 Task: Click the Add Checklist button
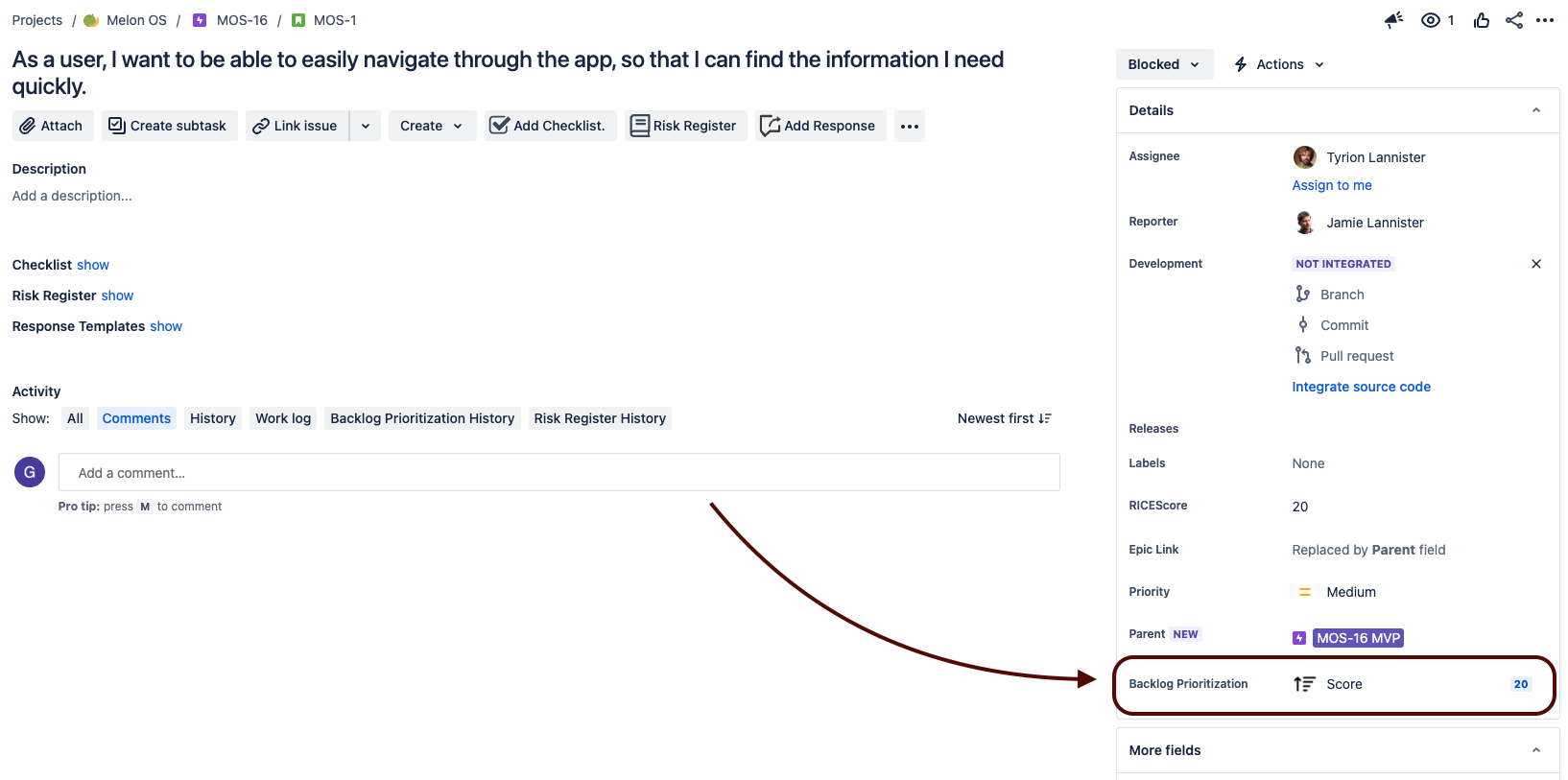(x=549, y=126)
